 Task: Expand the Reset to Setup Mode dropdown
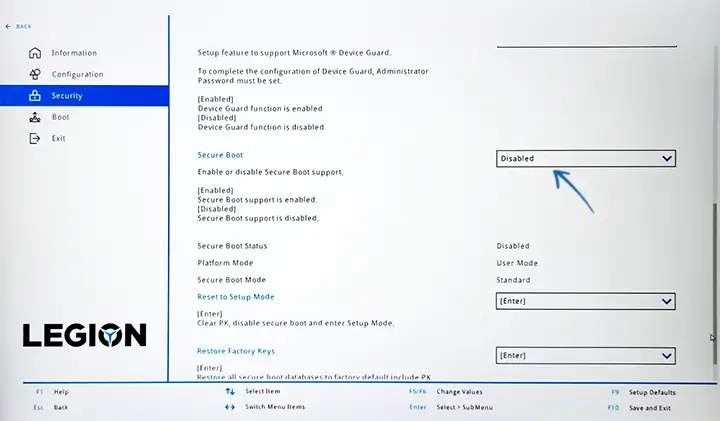click(x=586, y=301)
